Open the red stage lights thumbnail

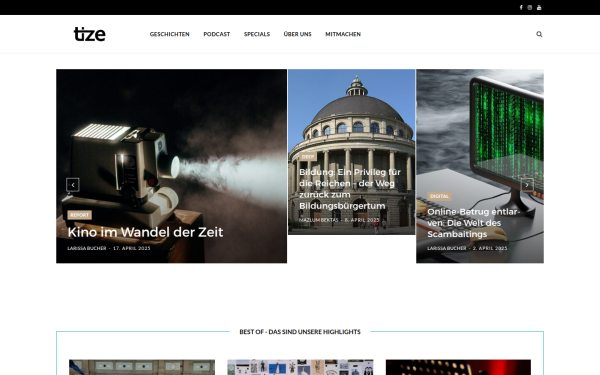(x=458, y=367)
